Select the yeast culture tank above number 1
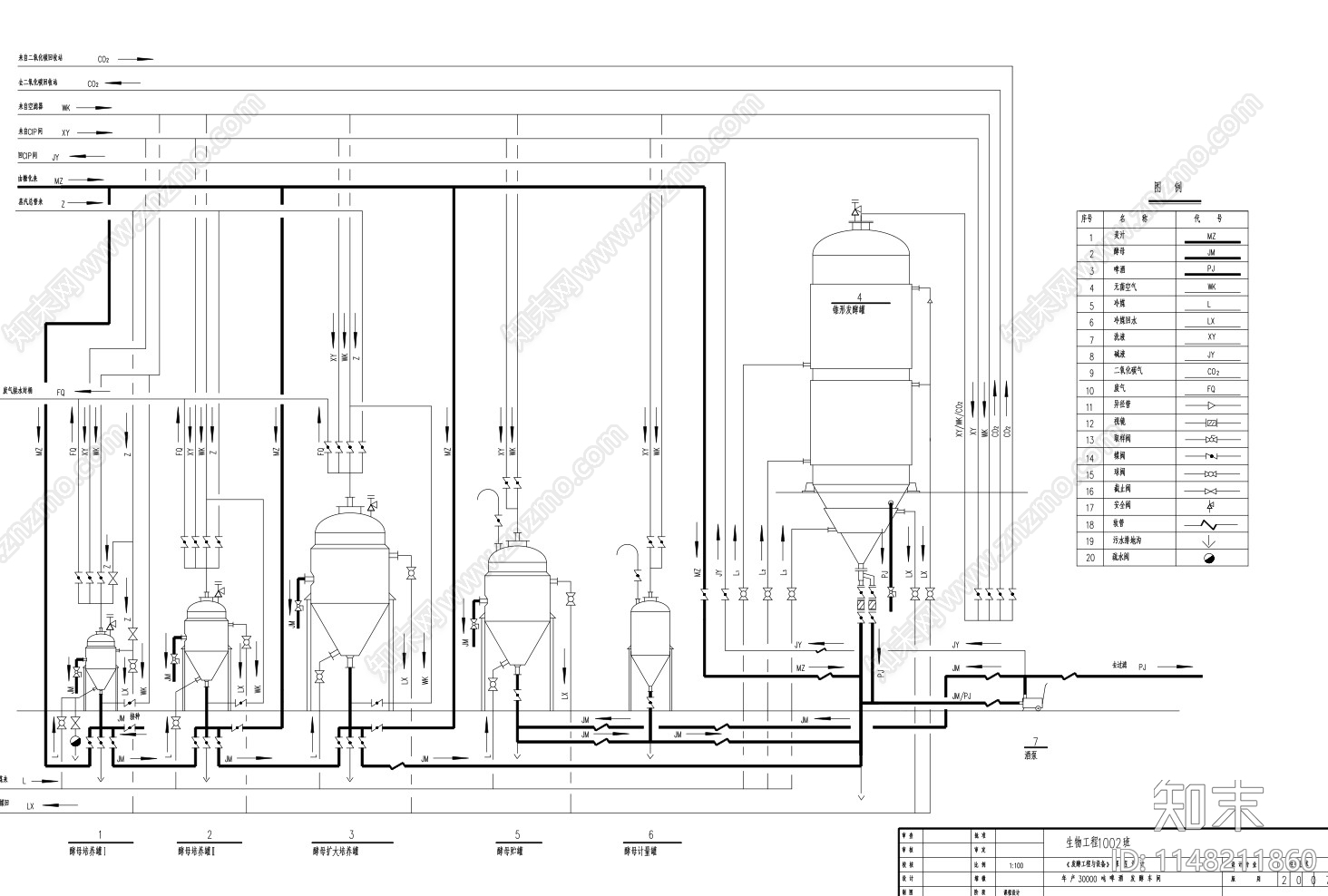The image size is (1328, 896). pos(99,663)
